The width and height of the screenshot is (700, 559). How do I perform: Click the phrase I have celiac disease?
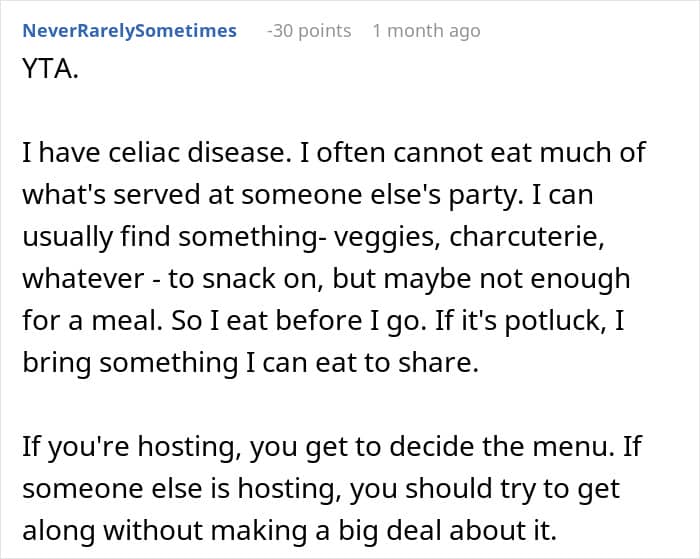coord(154,153)
